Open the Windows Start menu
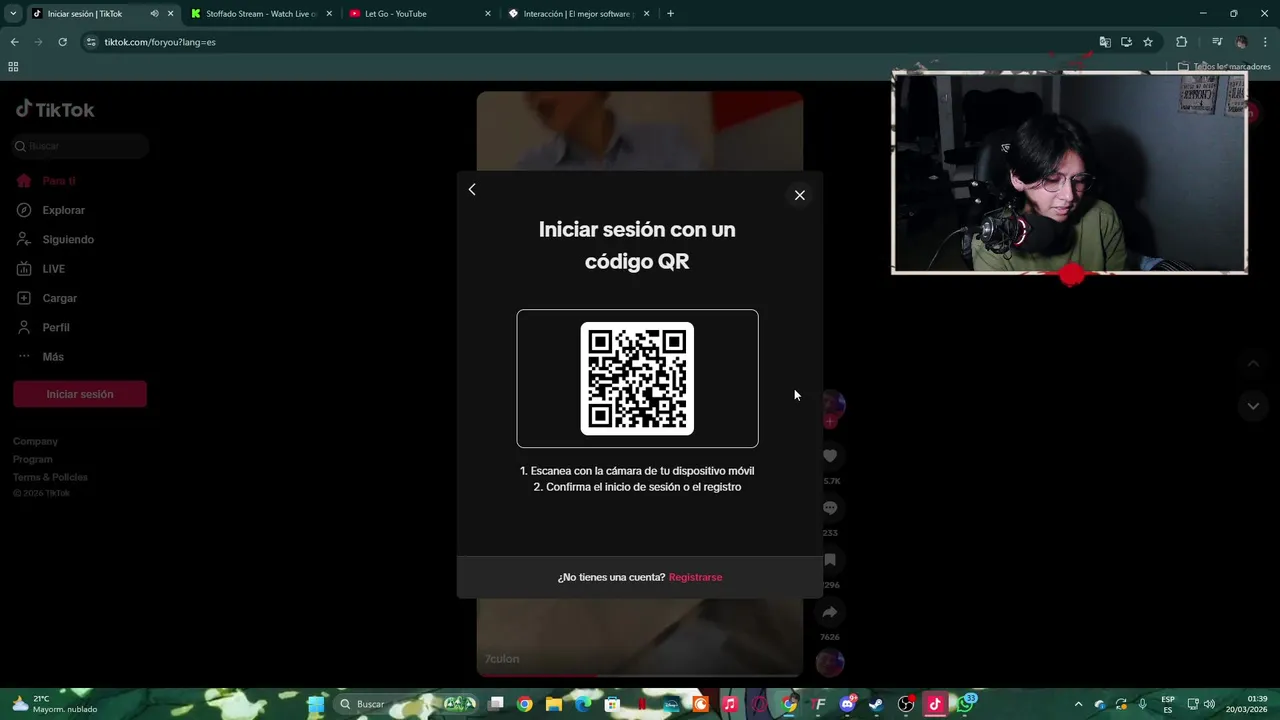 click(x=316, y=704)
